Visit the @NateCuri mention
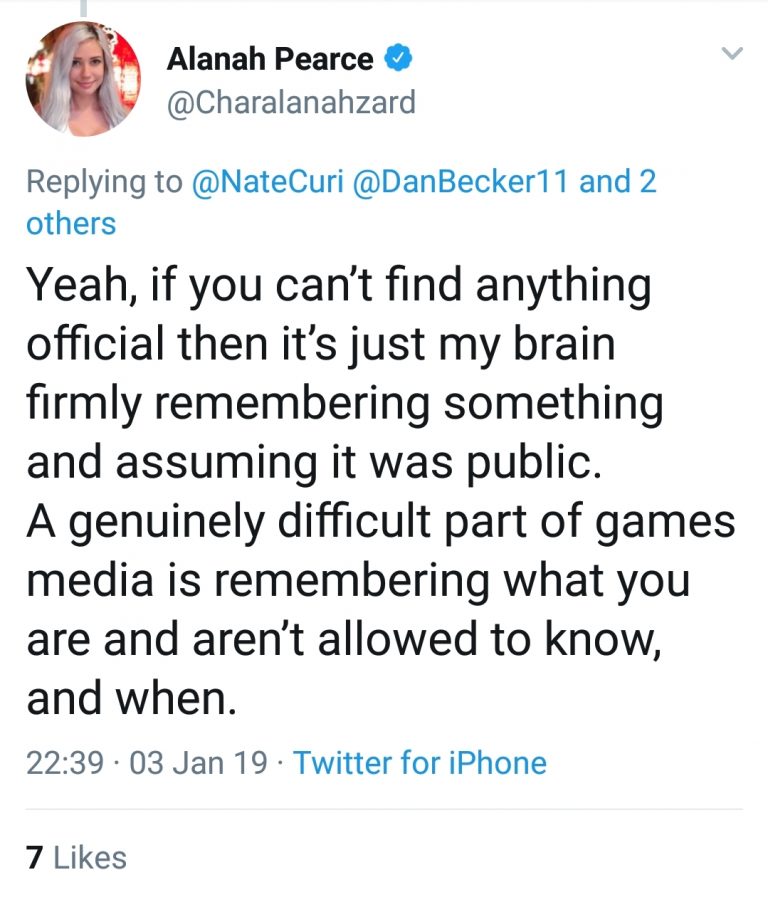Viewport: 768px width, 902px height. (x=267, y=183)
